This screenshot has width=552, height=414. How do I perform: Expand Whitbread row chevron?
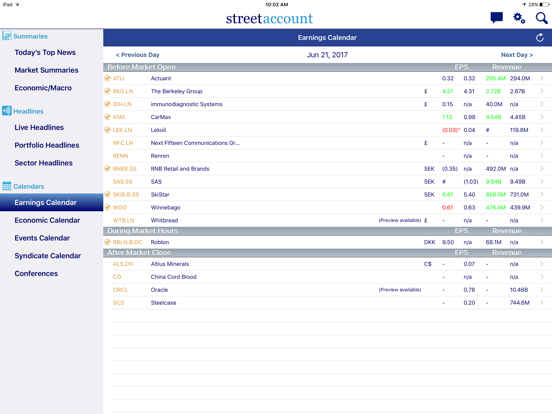(542, 220)
